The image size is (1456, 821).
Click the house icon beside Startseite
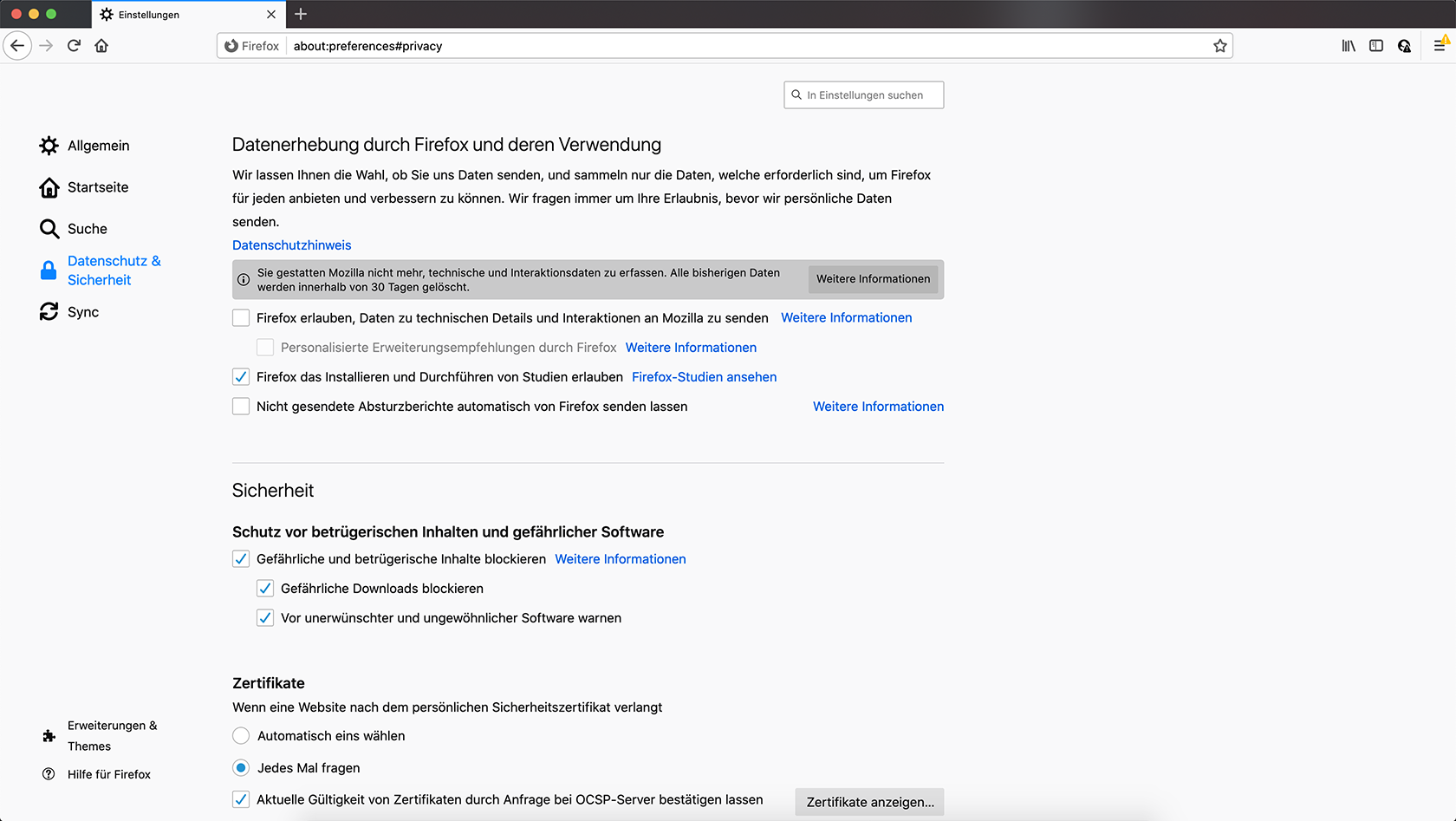click(x=49, y=187)
